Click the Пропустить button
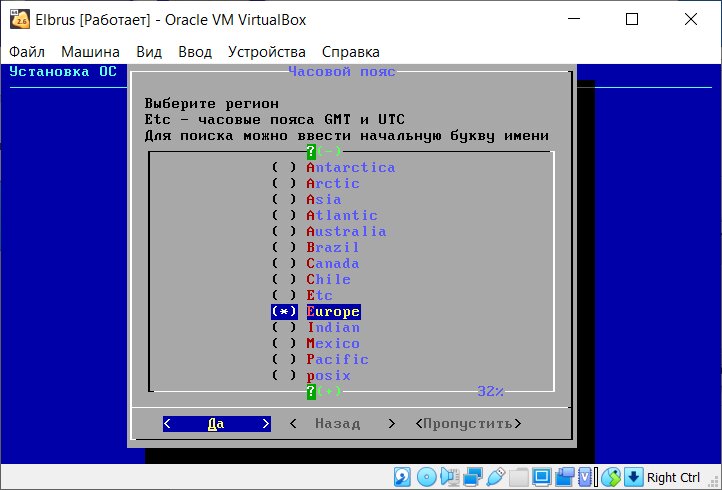The image size is (722, 490). 468,424
